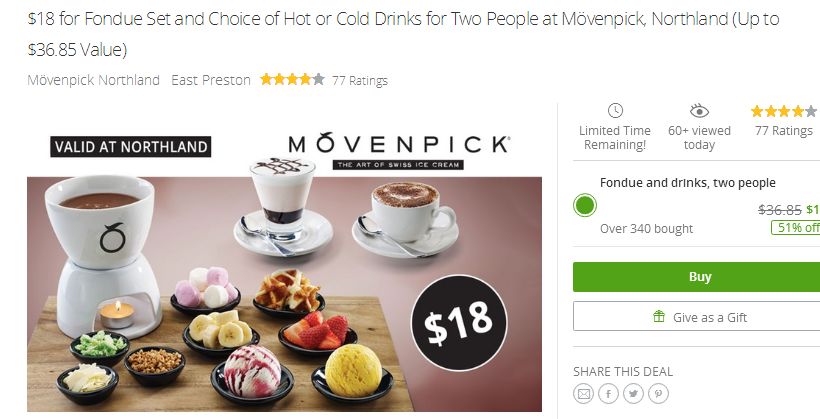Viewport: 820px width, 419px height.
Task: Click the clock Limited Time icon
Action: point(615,110)
